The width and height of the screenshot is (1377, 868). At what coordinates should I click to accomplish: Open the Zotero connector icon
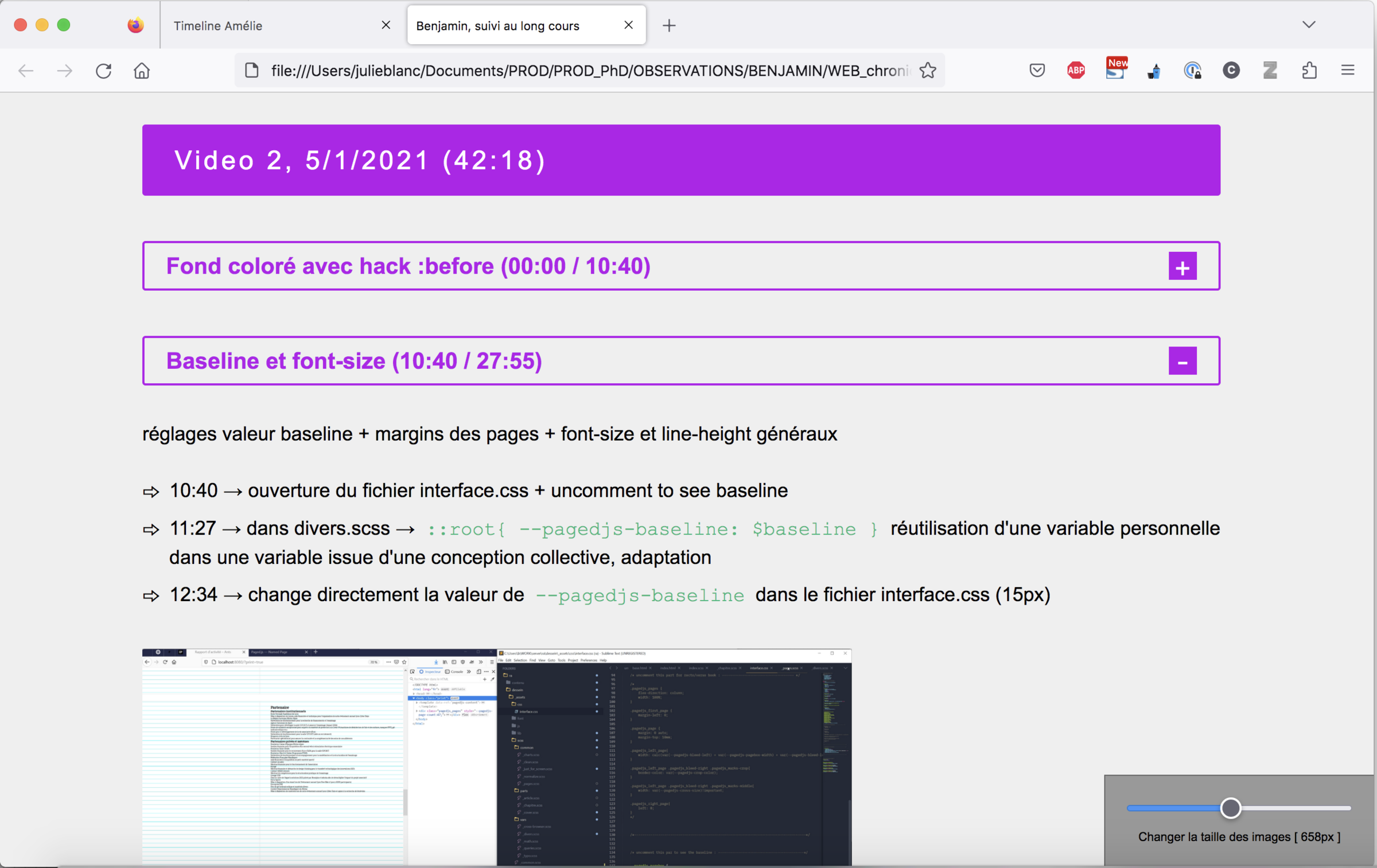[x=1270, y=71]
